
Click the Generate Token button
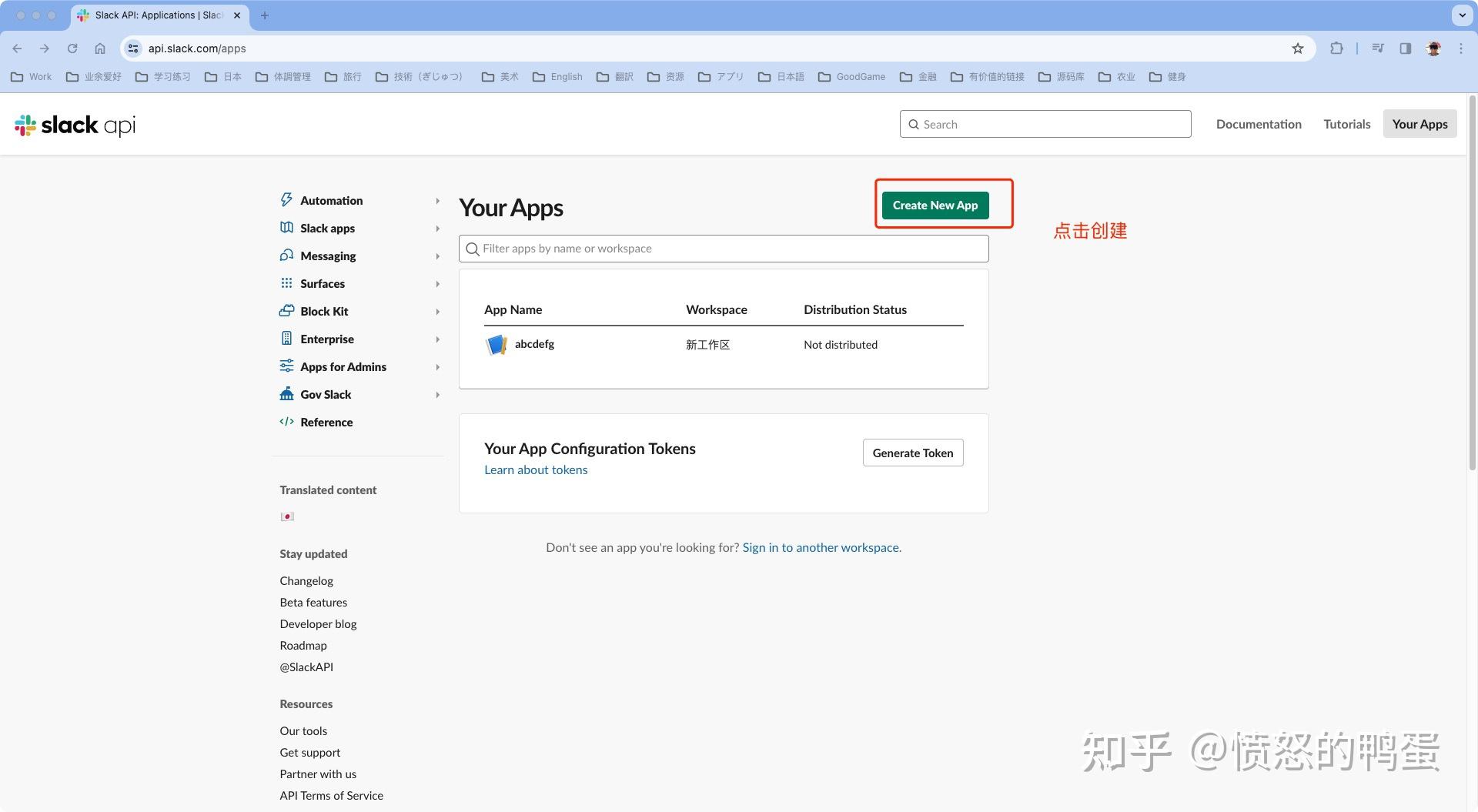tap(912, 453)
